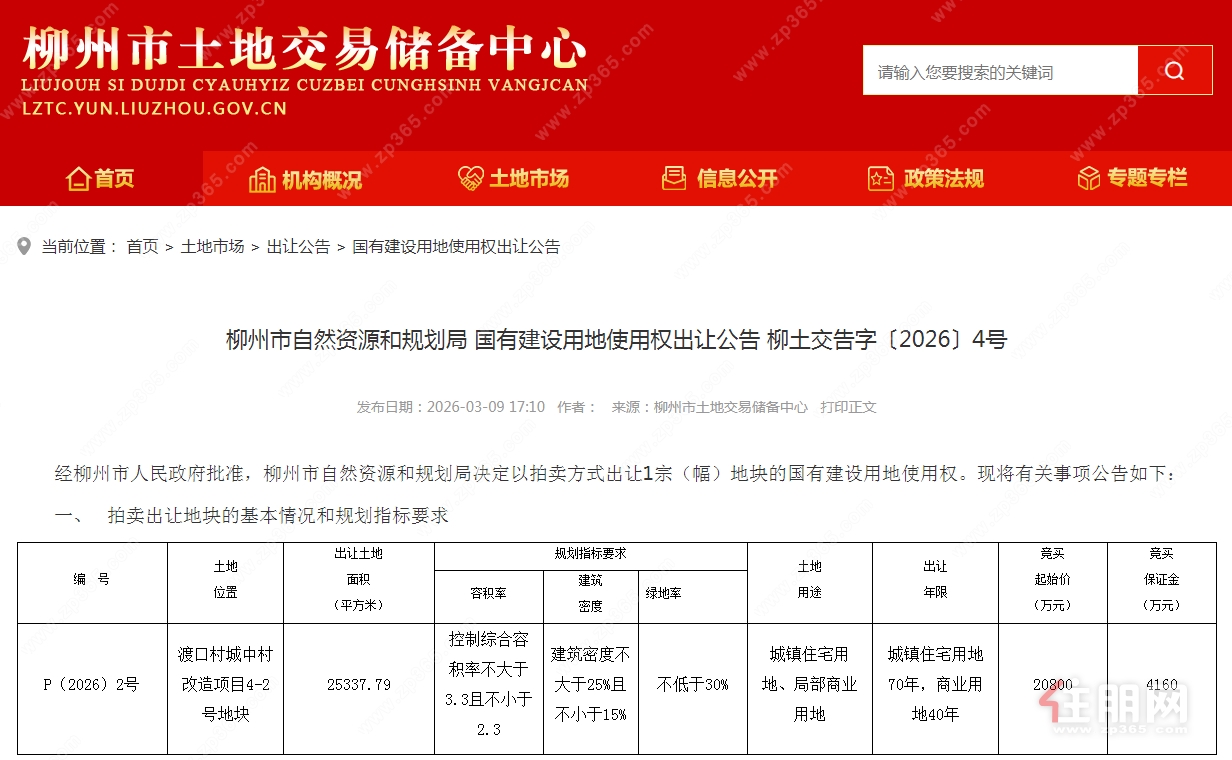This screenshot has height=760, width=1232.
Task: Click the magnifier search icon
Action: (x=1174, y=70)
